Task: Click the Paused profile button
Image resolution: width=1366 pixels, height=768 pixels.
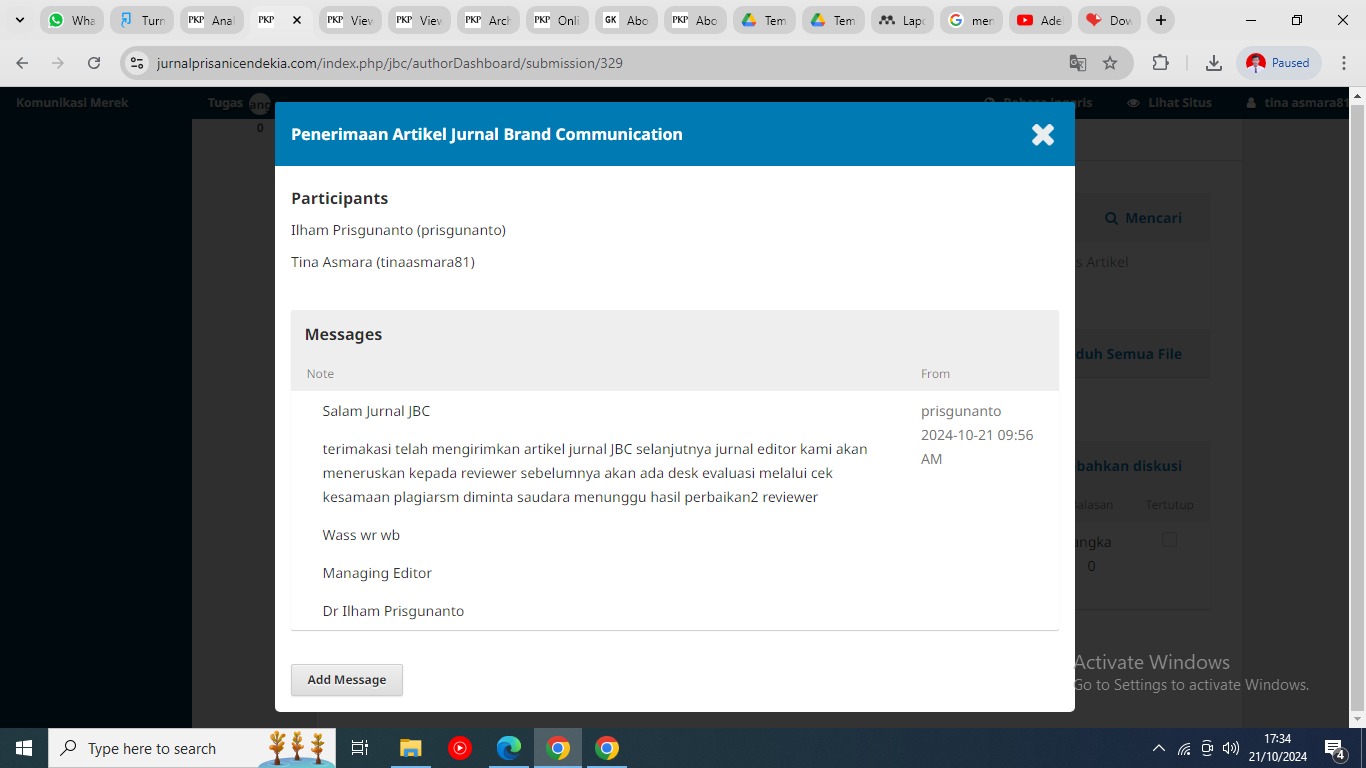Action: click(x=1279, y=63)
